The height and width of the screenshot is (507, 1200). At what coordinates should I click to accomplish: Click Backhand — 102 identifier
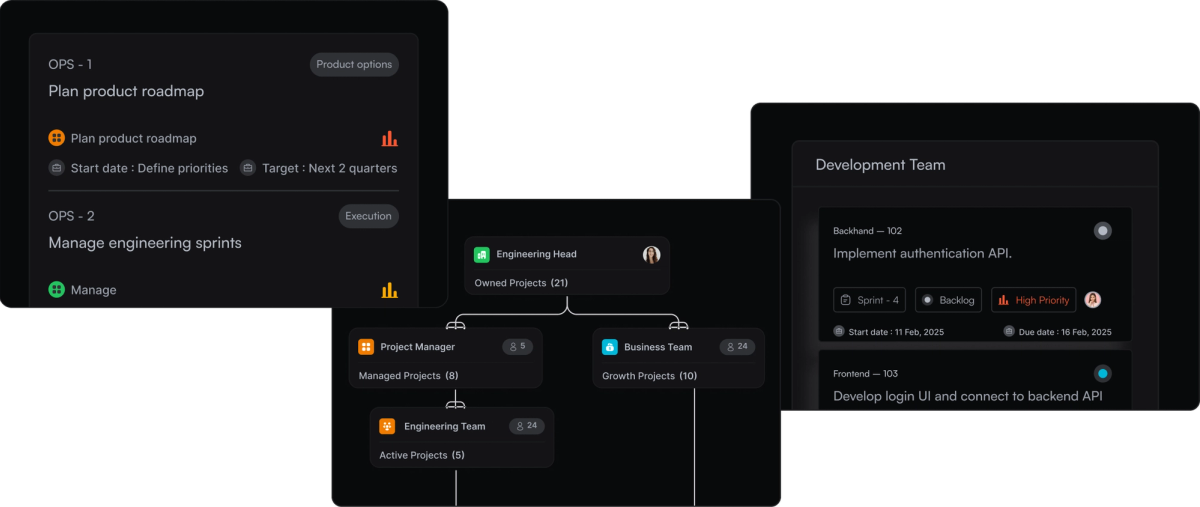[x=868, y=231]
